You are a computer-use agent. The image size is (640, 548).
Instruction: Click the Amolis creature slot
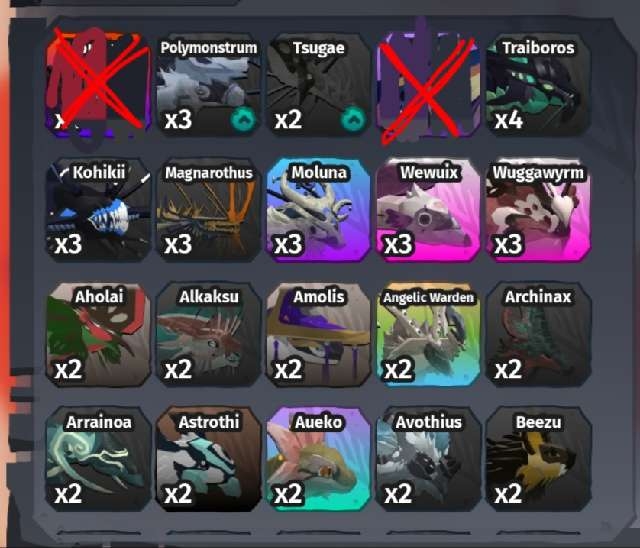coord(318,335)
